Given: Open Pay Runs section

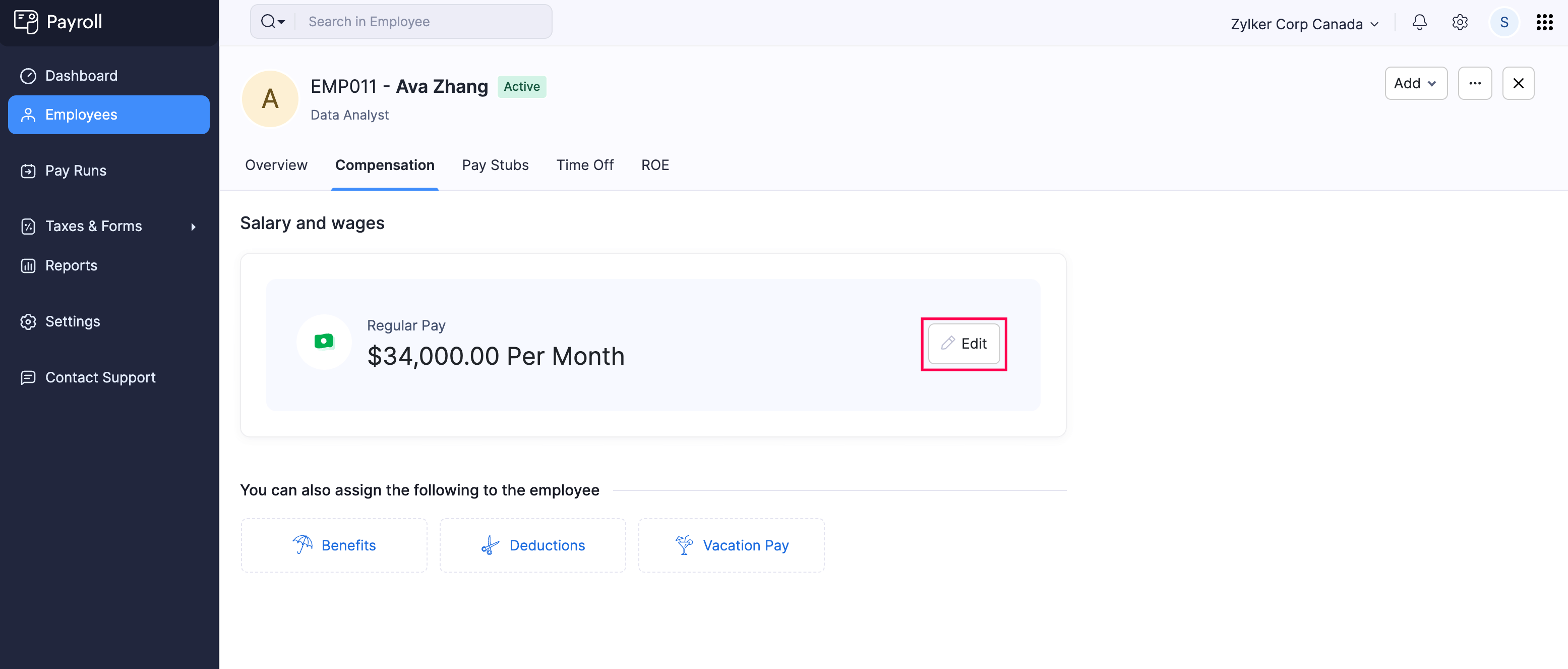Looking at the screenshot, I should 76,170.
